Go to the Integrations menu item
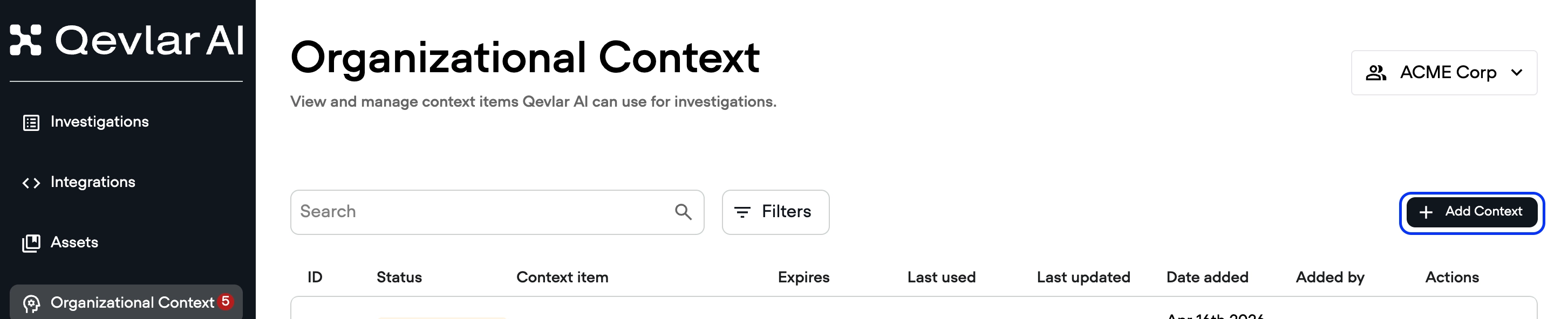Image resolution: width=1568 pixels, height=319 pixels. (x=92, y=182)
